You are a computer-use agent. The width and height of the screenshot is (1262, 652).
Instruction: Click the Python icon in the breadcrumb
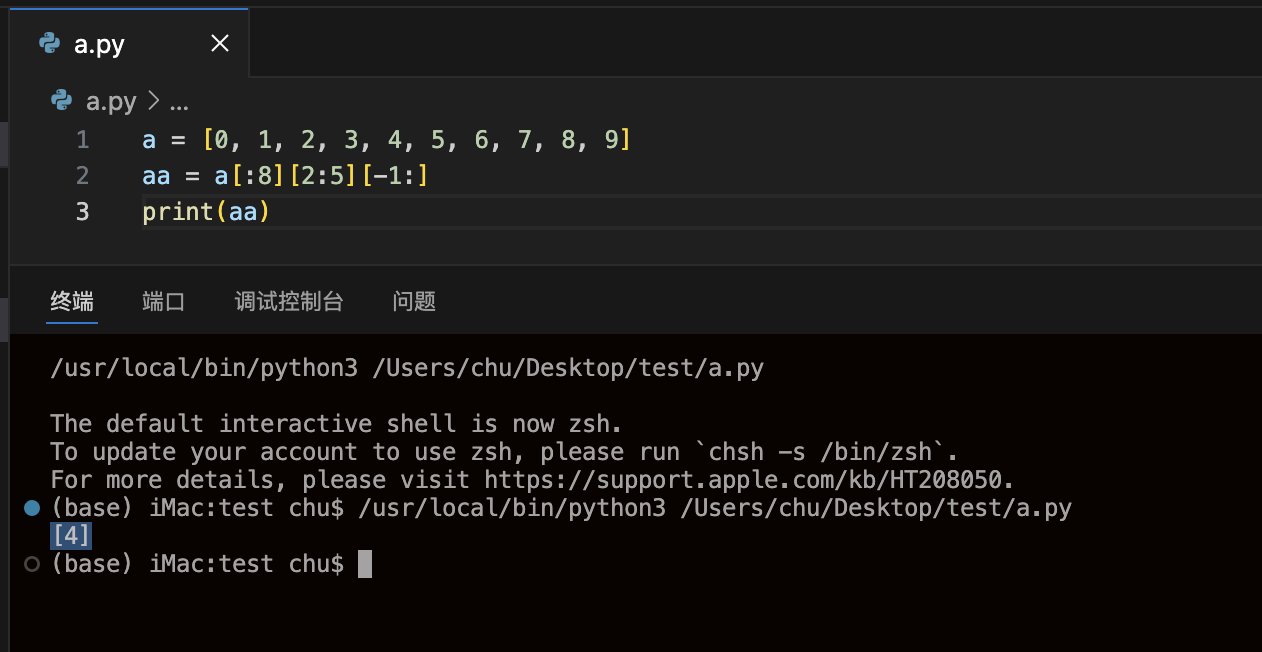click(x=62, y=100)
